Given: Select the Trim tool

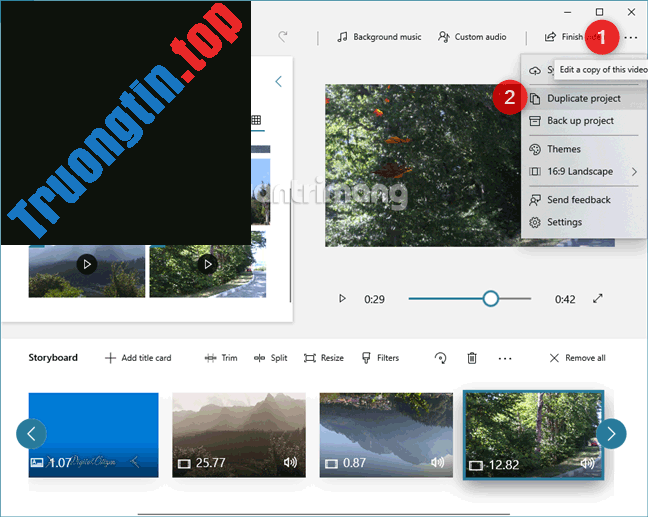Looking at the screenshot, I should tap(221, 358).
